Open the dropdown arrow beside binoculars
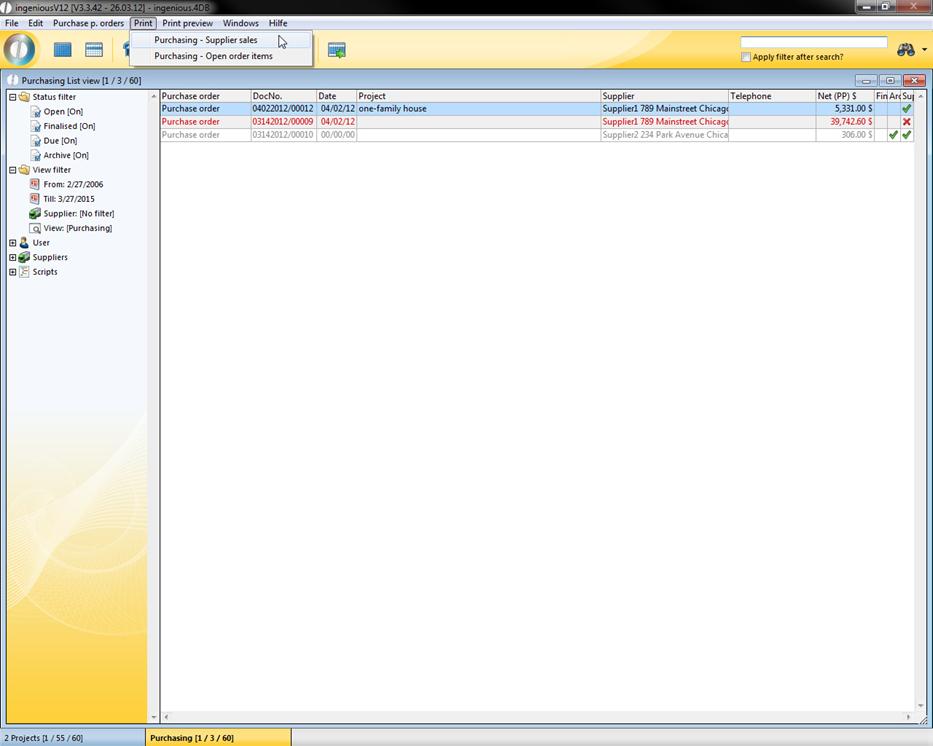The image size is (933, 746). click(925, 50)
